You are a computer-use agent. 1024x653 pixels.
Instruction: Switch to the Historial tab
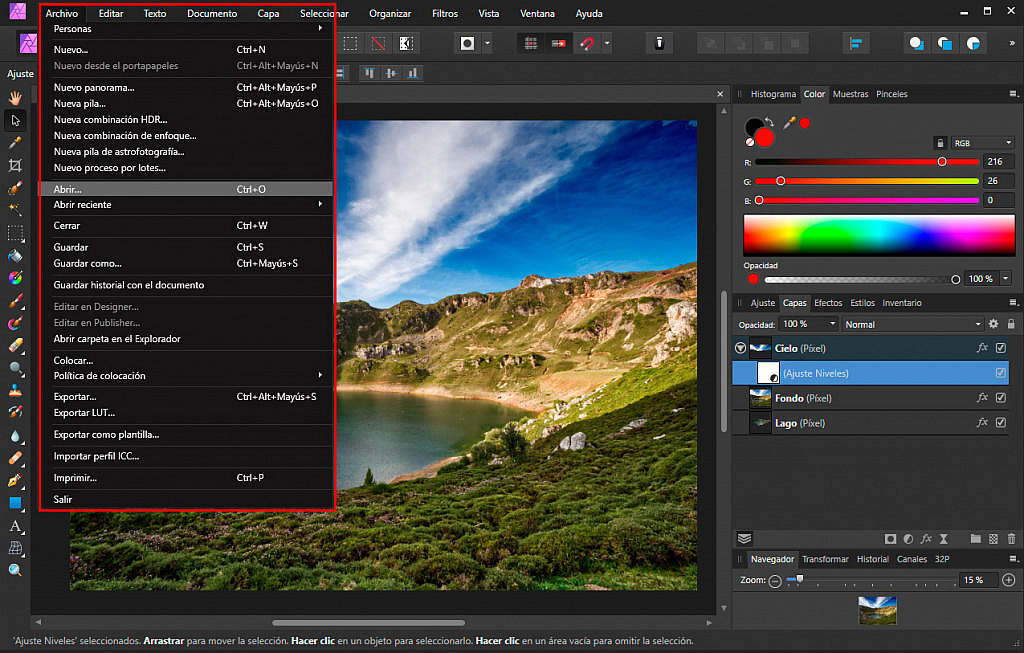pyautogui.click(x=872, y=559)
